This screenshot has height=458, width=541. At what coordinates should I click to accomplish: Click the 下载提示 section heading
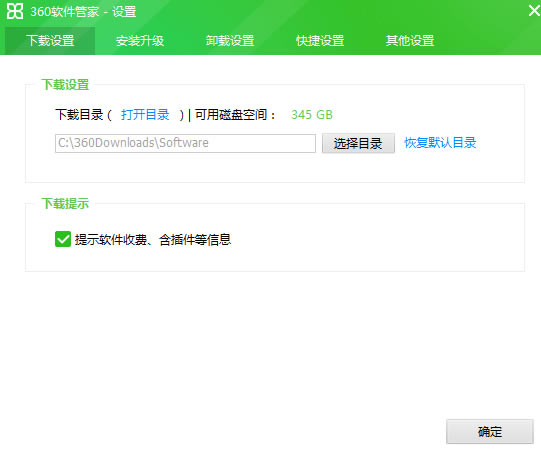point(65,203)
